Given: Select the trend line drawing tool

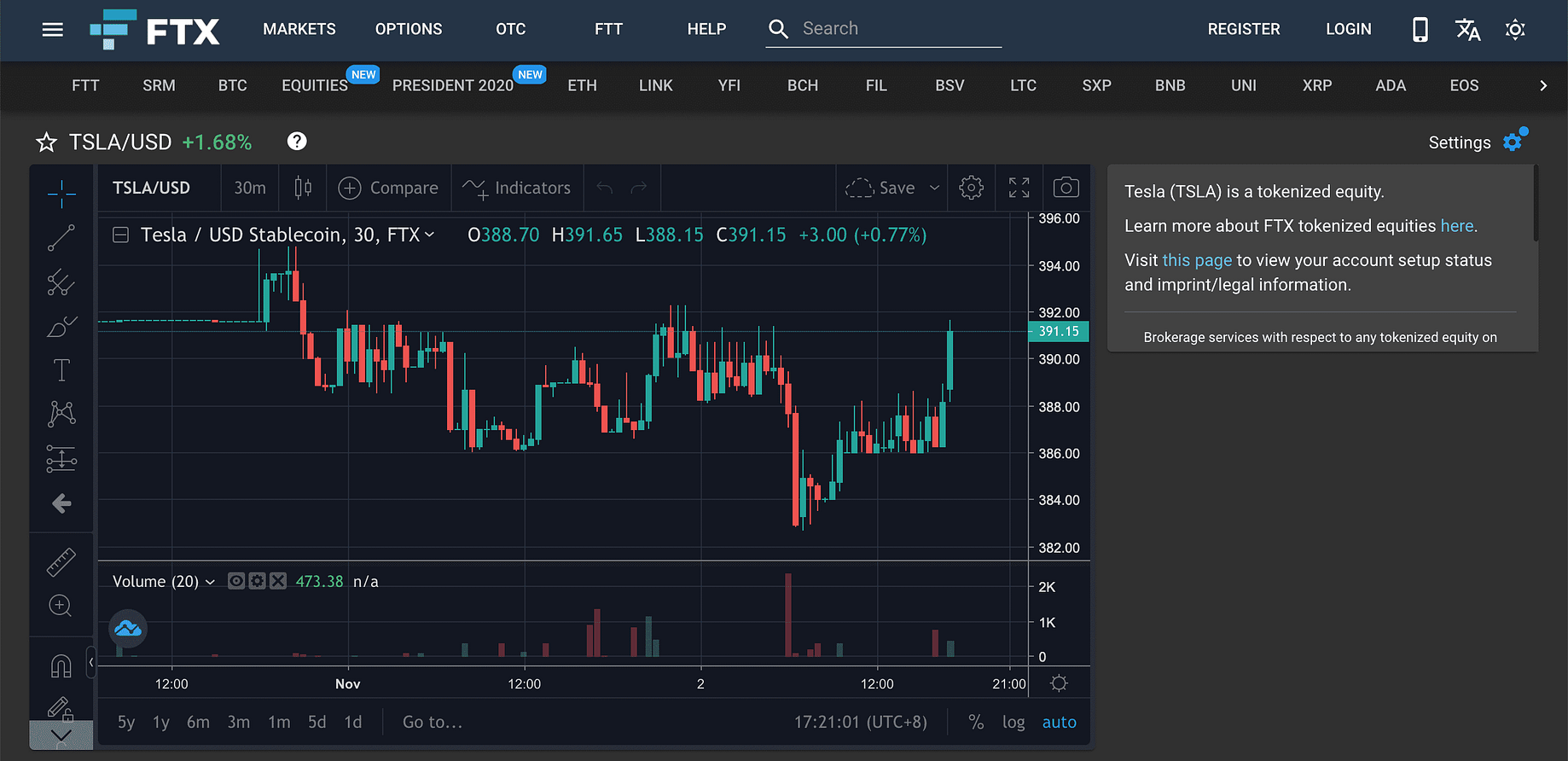Looking at the screenshot, I should click(x=61, y=238).
